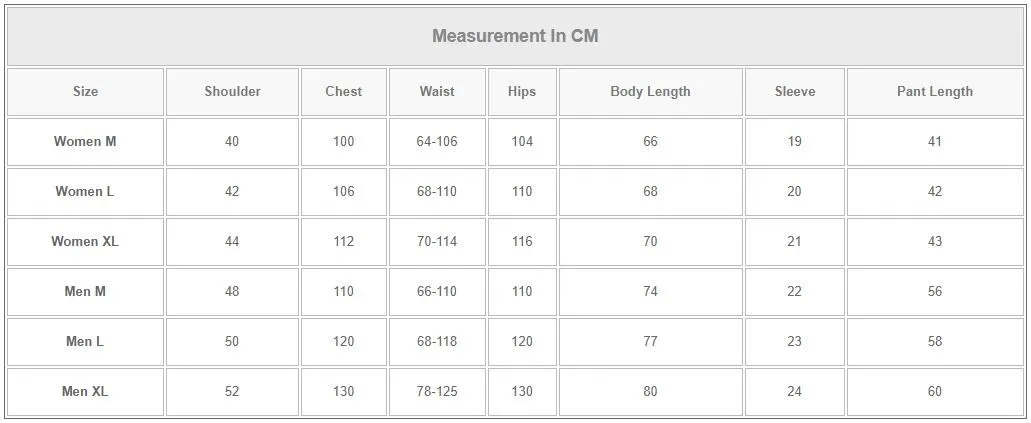This screenshot has width=1031, height=423.
Task: Select the Hips column header
Action: tap(522, 91)
